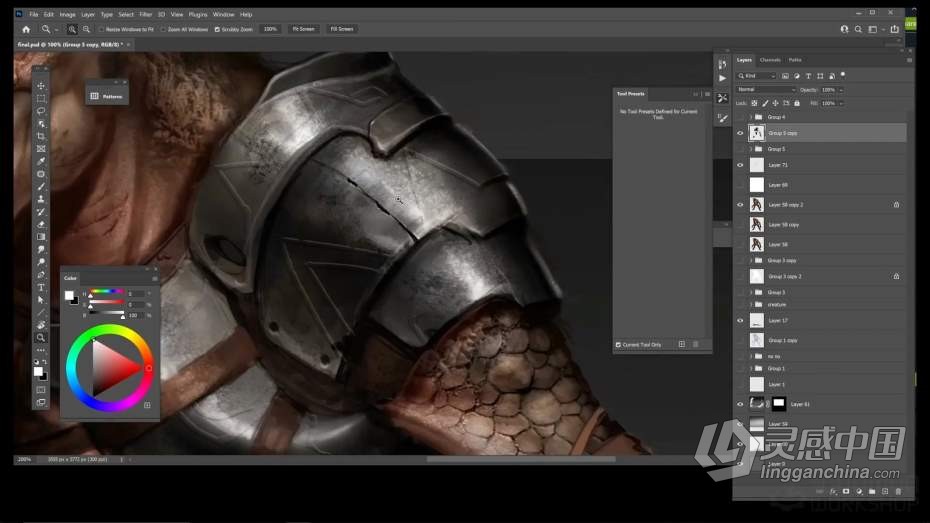The width and height of the screenshot is (930, 523).
Task: Select the Rectangular Marquee tool
Action: click(x=41, y=98)
